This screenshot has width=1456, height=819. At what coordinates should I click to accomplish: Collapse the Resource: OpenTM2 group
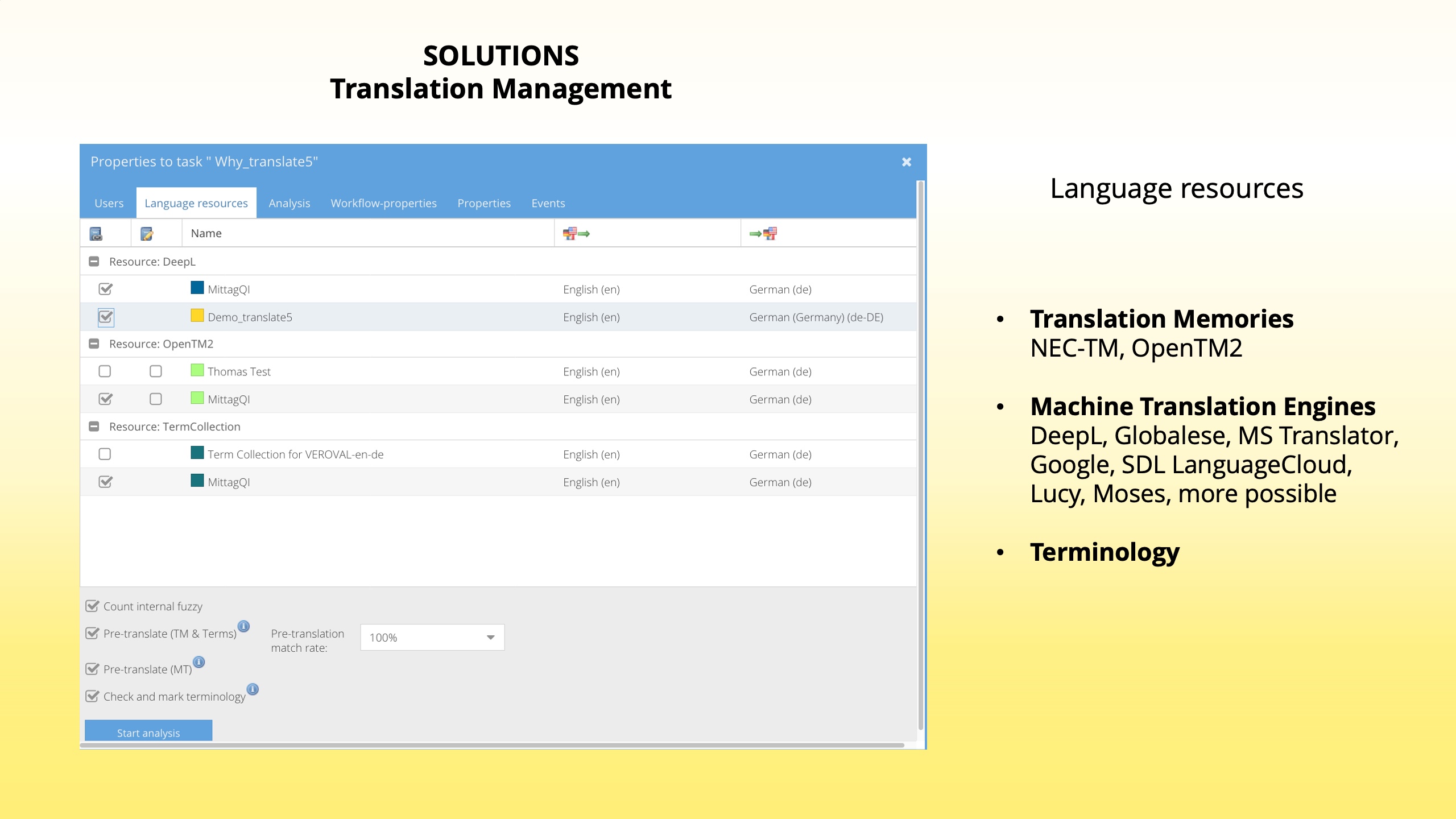94,344
